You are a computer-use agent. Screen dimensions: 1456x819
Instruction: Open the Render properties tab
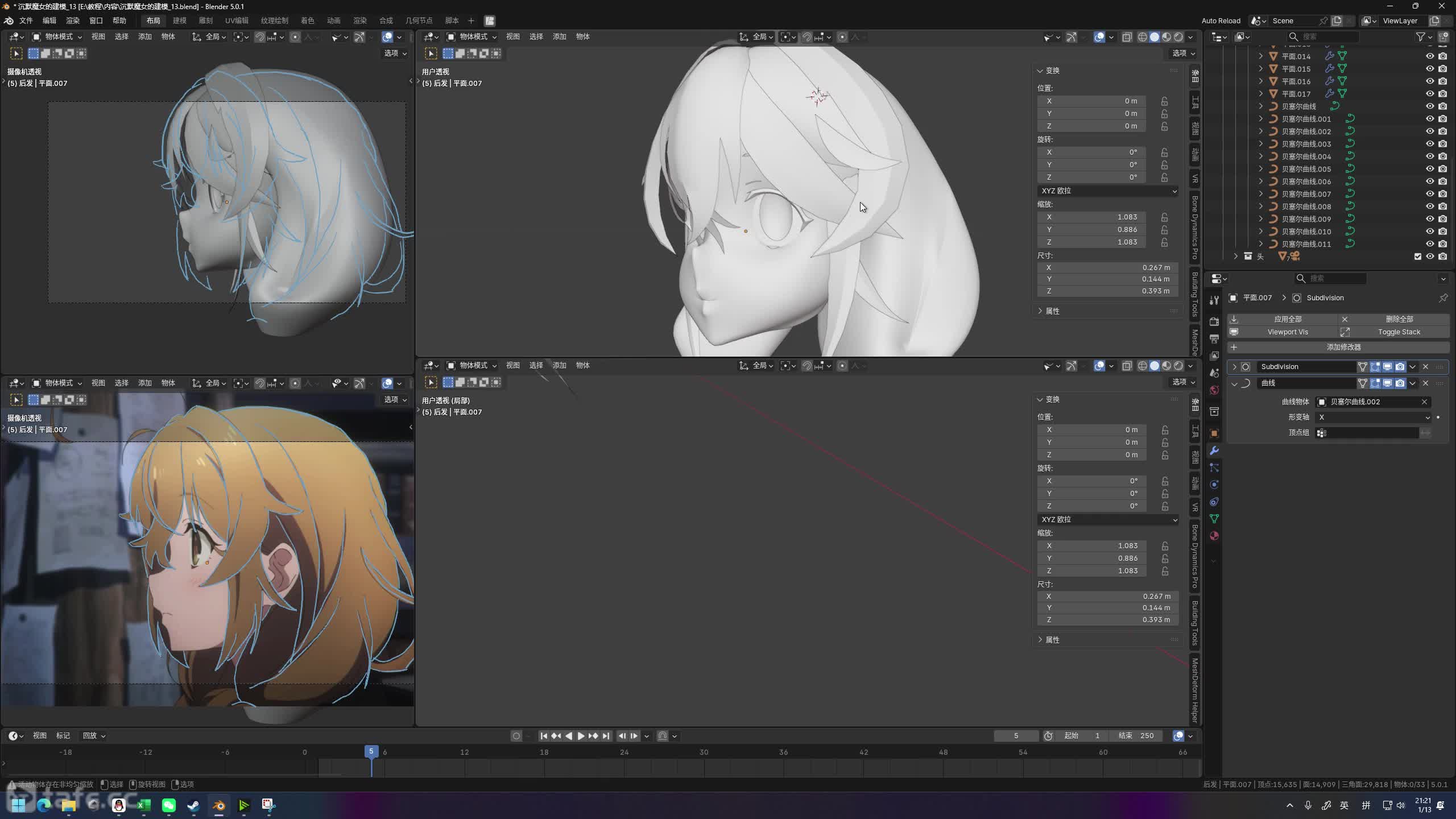tap(1214, 321)
